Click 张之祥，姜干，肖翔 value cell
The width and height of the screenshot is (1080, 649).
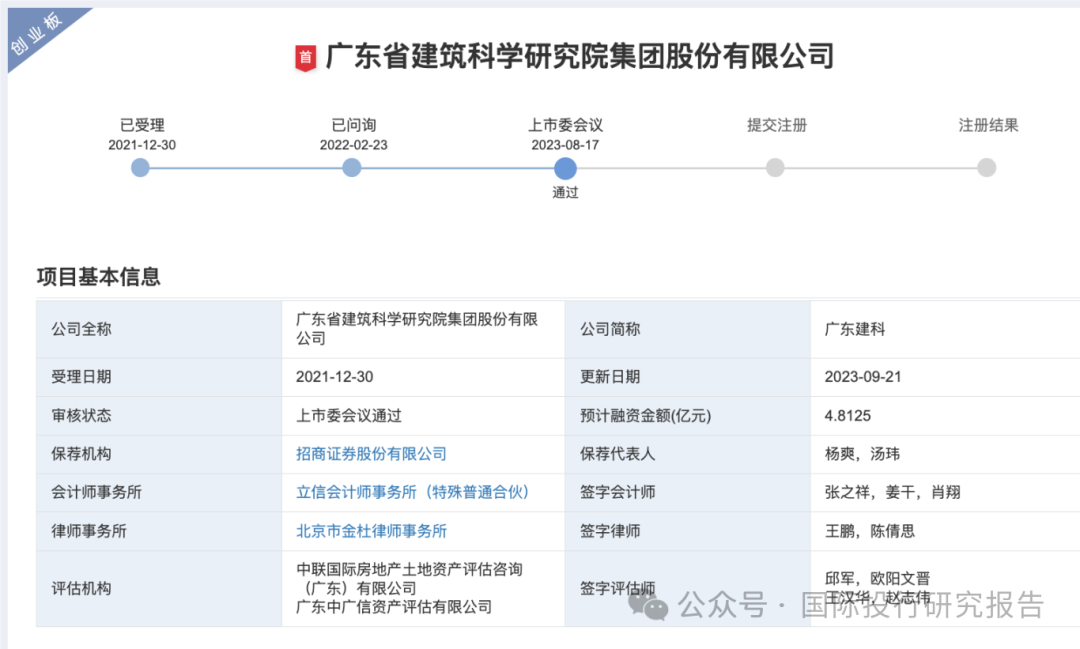(x=945, y=493)
